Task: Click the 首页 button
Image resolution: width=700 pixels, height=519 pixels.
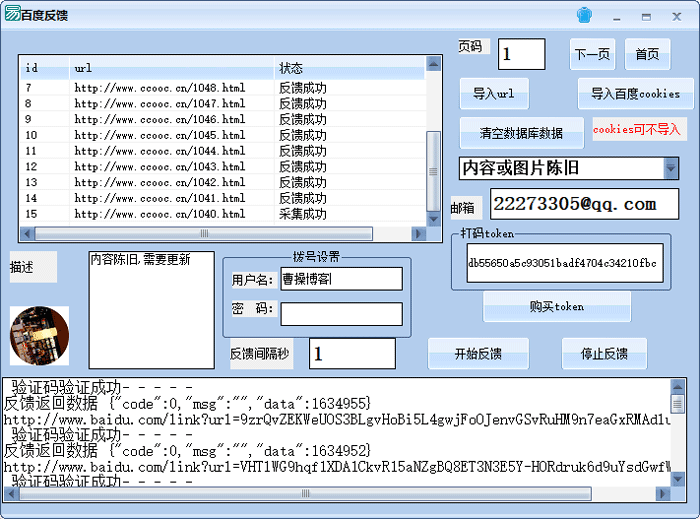Action: 647,54
